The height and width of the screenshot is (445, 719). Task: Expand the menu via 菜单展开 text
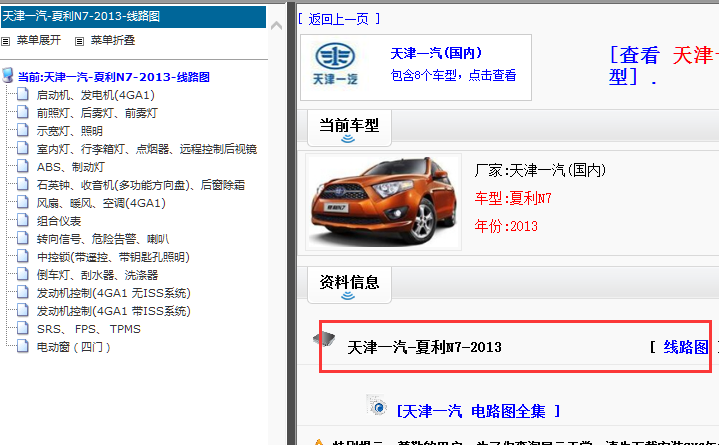pos(39,40)
